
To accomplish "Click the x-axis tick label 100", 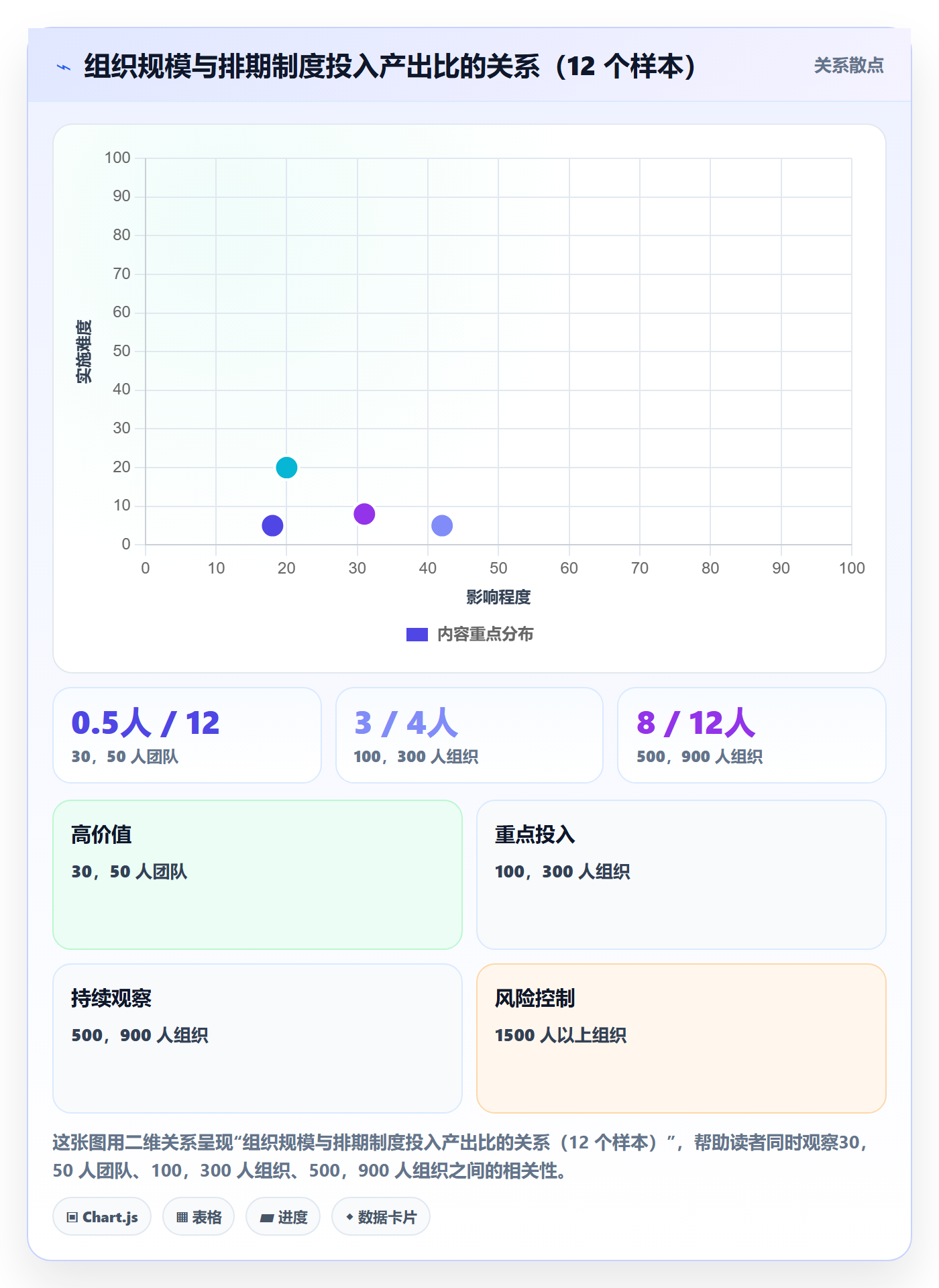I will pyautogui.click(x=852, y=568).
